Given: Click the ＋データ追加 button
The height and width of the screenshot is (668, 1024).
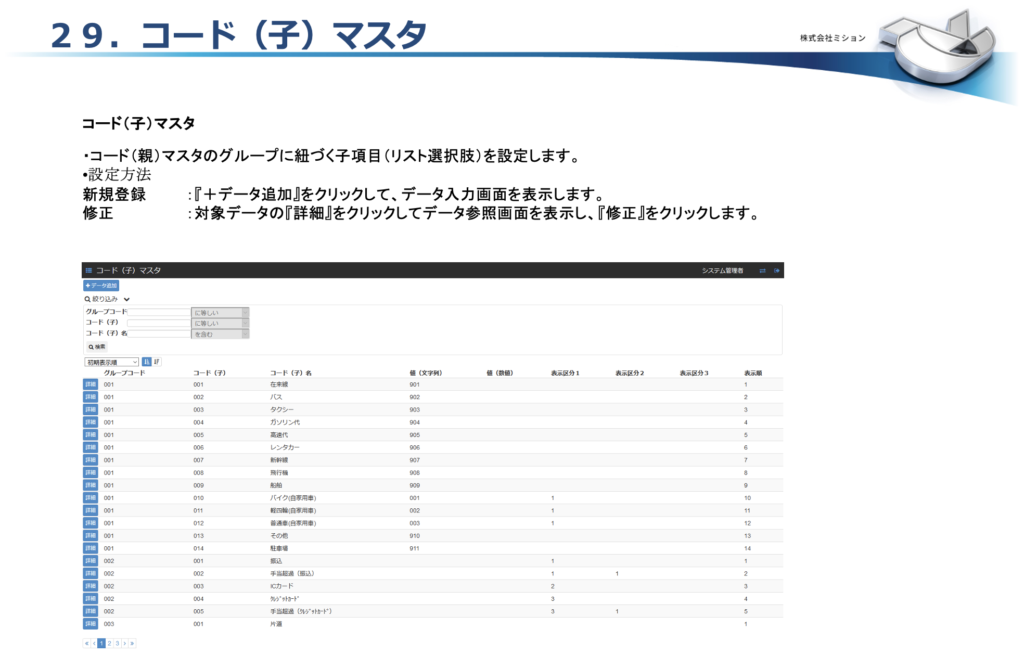Looking at the screenshot, I should point(101,286).
